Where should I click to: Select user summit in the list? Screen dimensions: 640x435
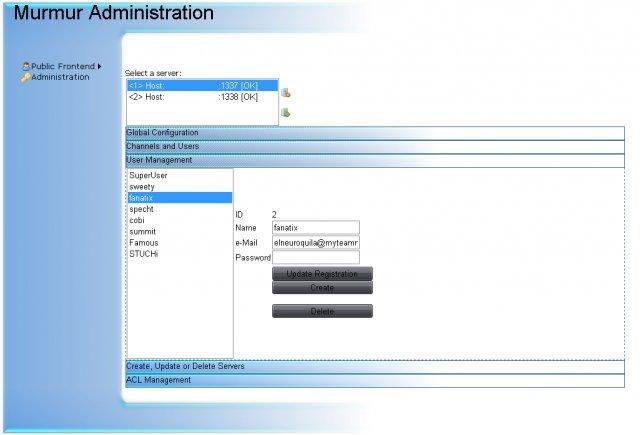pyautogui.click(x=180, y=231)
